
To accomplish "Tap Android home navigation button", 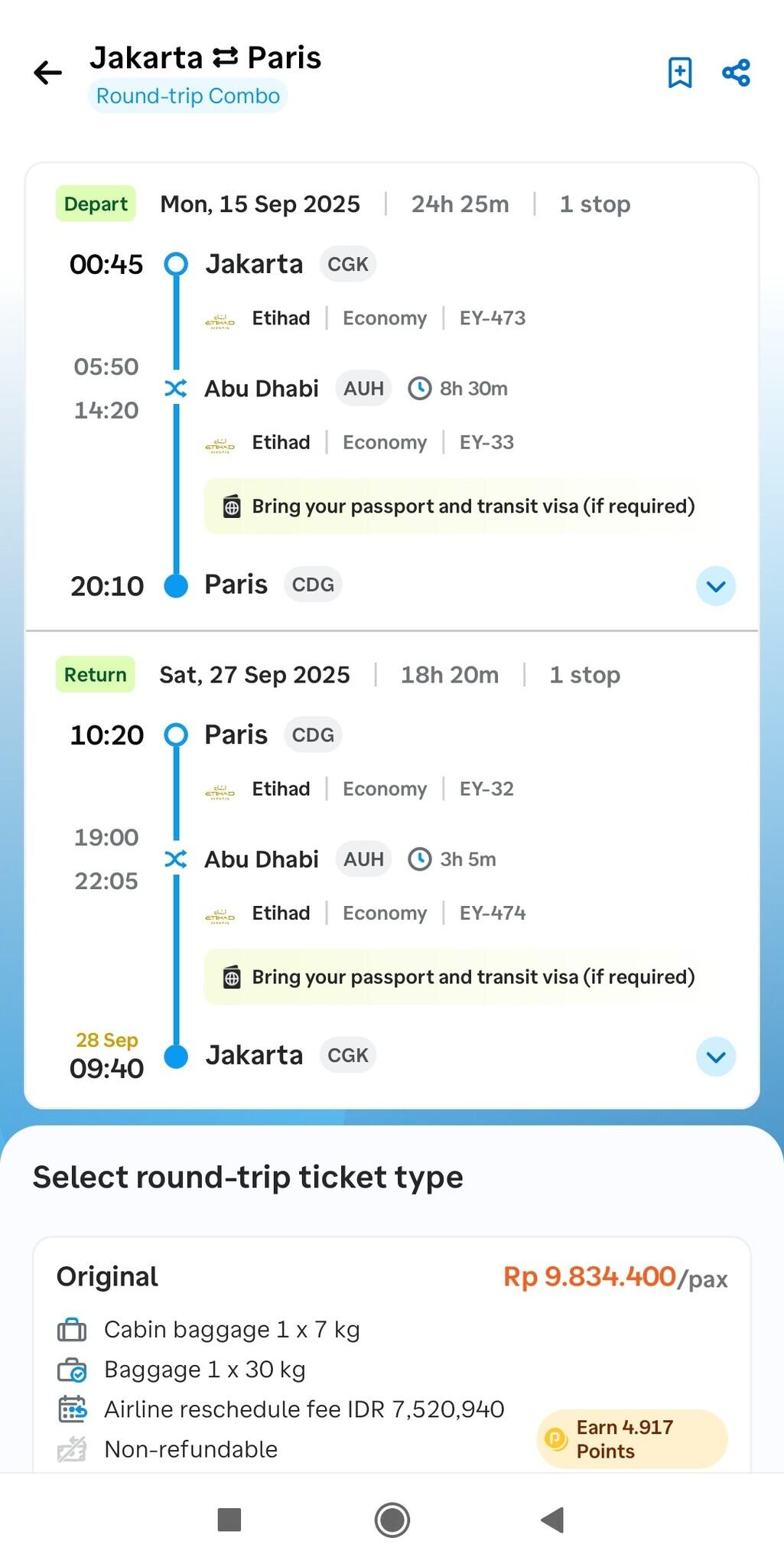I will pyautogui.click(x=392, y=1520).
